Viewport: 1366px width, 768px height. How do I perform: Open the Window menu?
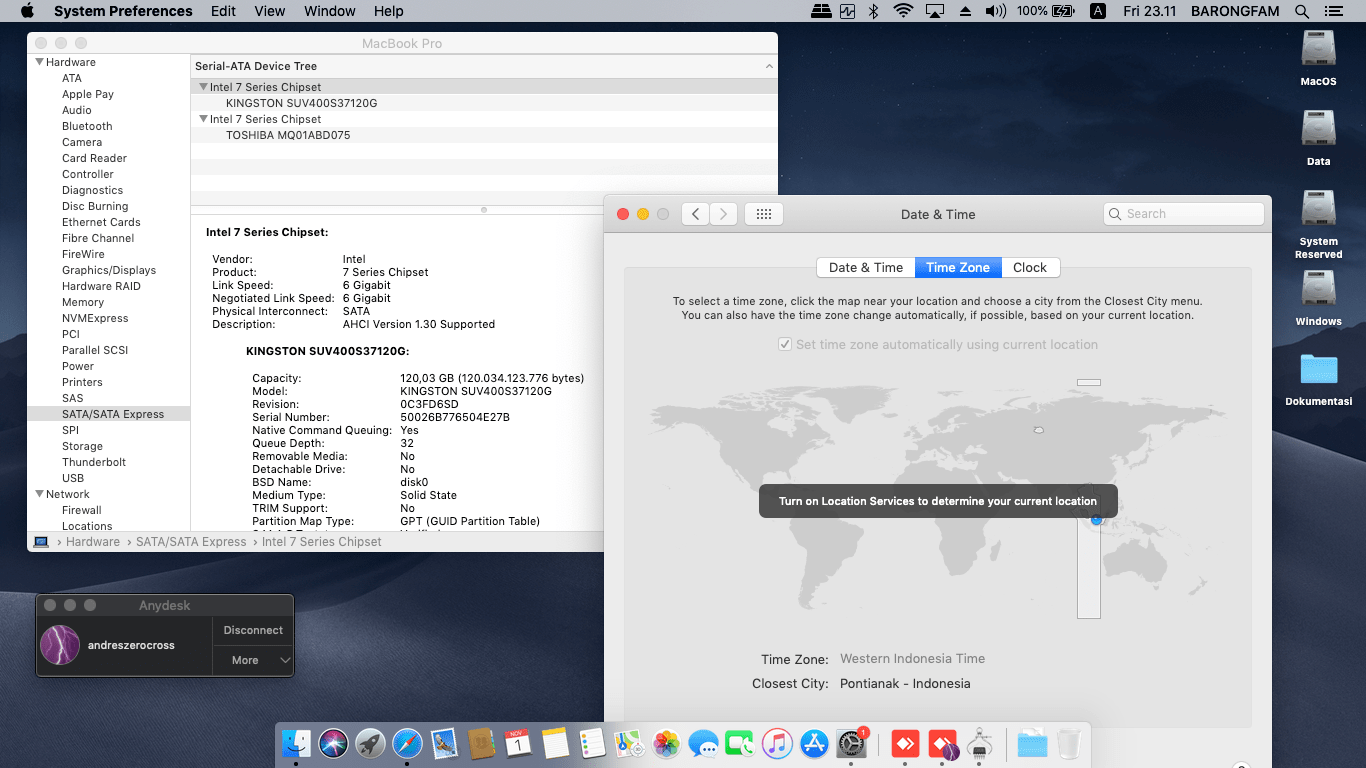329,11
